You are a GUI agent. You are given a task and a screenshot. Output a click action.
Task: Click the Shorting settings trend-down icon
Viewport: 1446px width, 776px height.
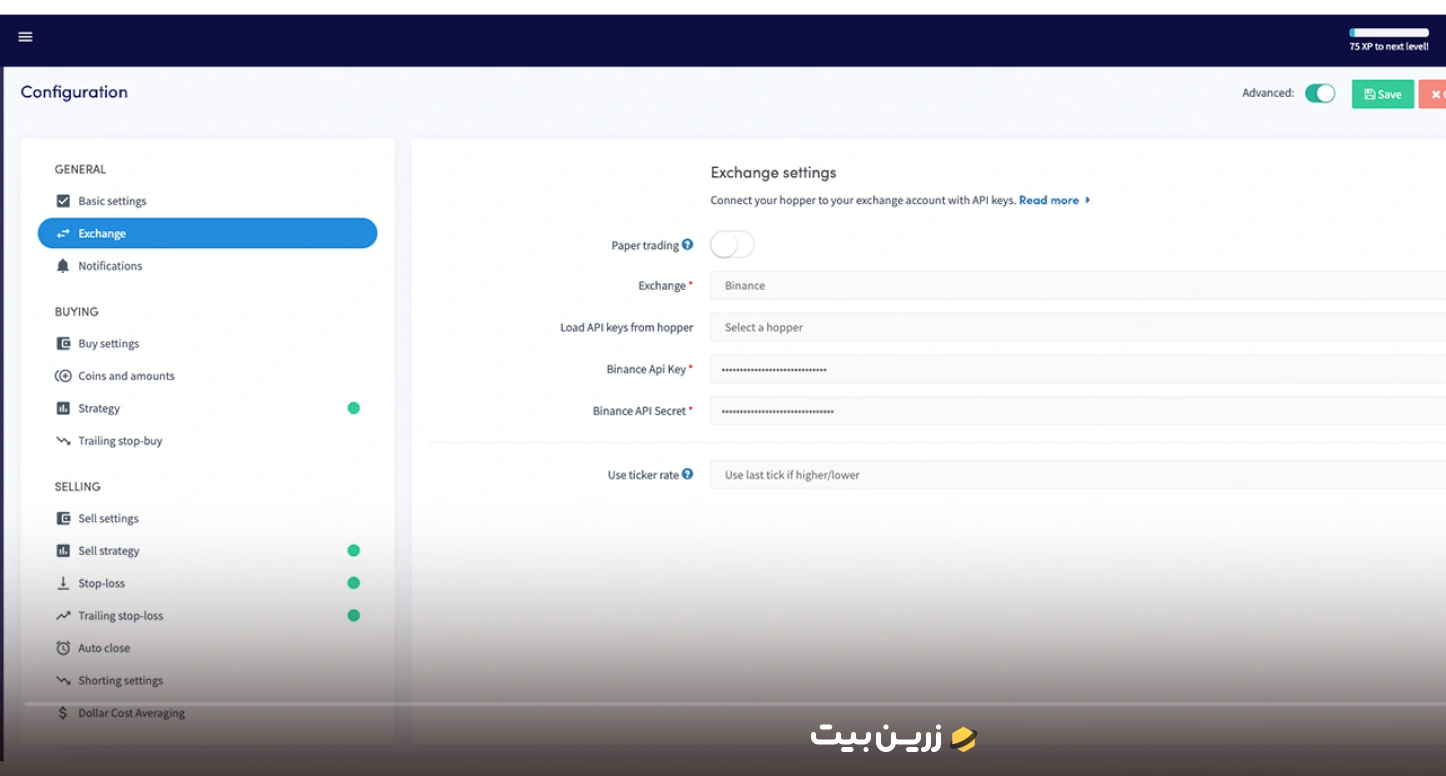[x=63, y=681]
